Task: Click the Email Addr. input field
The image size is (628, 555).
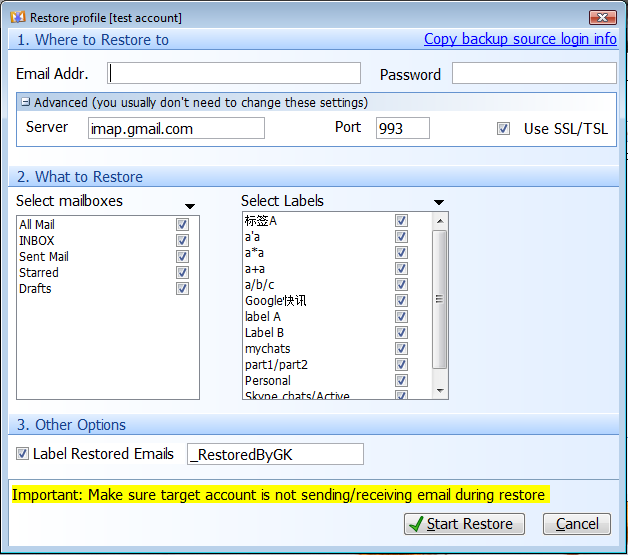Action: 234,73
